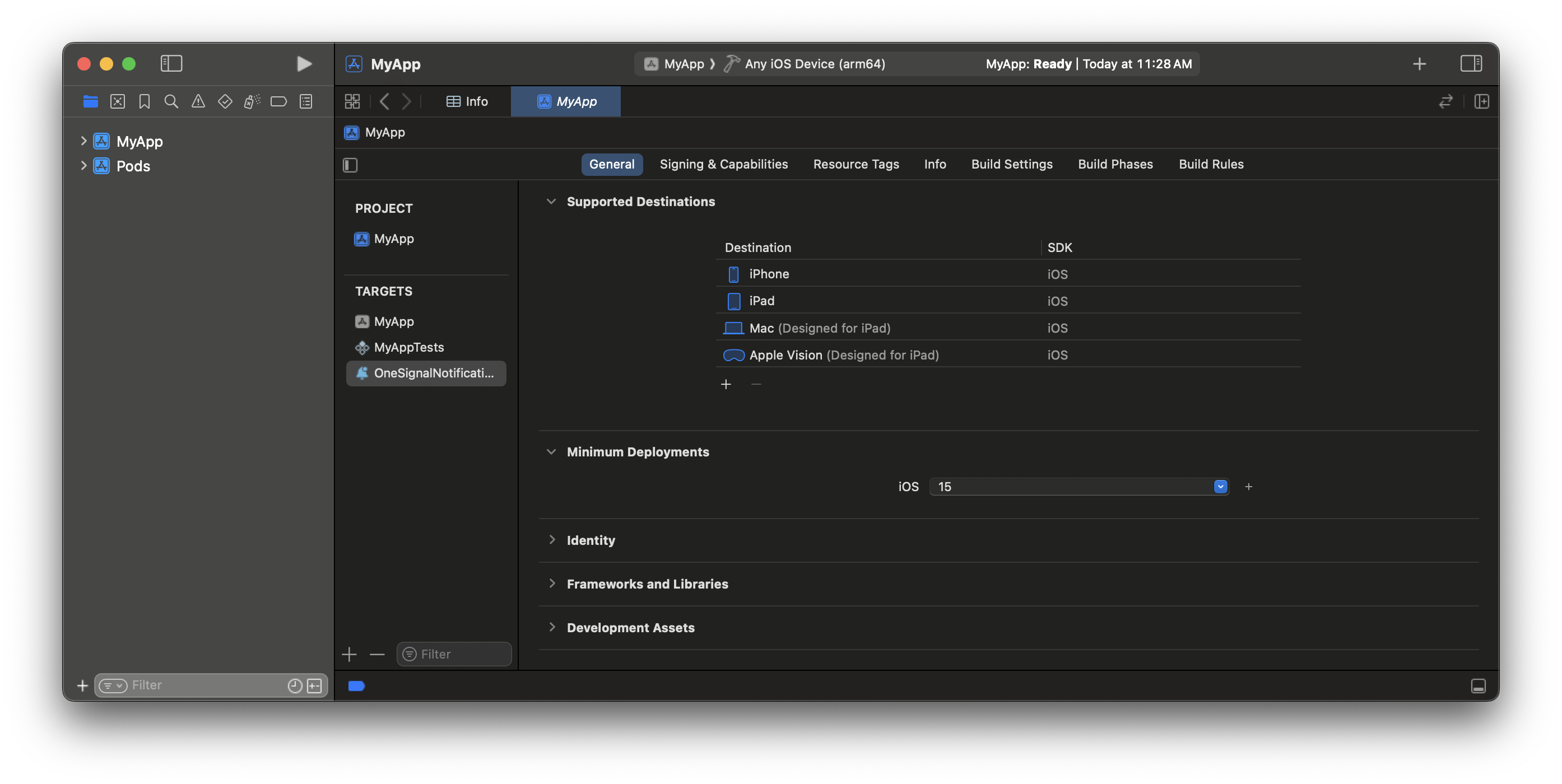Expand the Frameworks and Libraries section

coord(552,584)
